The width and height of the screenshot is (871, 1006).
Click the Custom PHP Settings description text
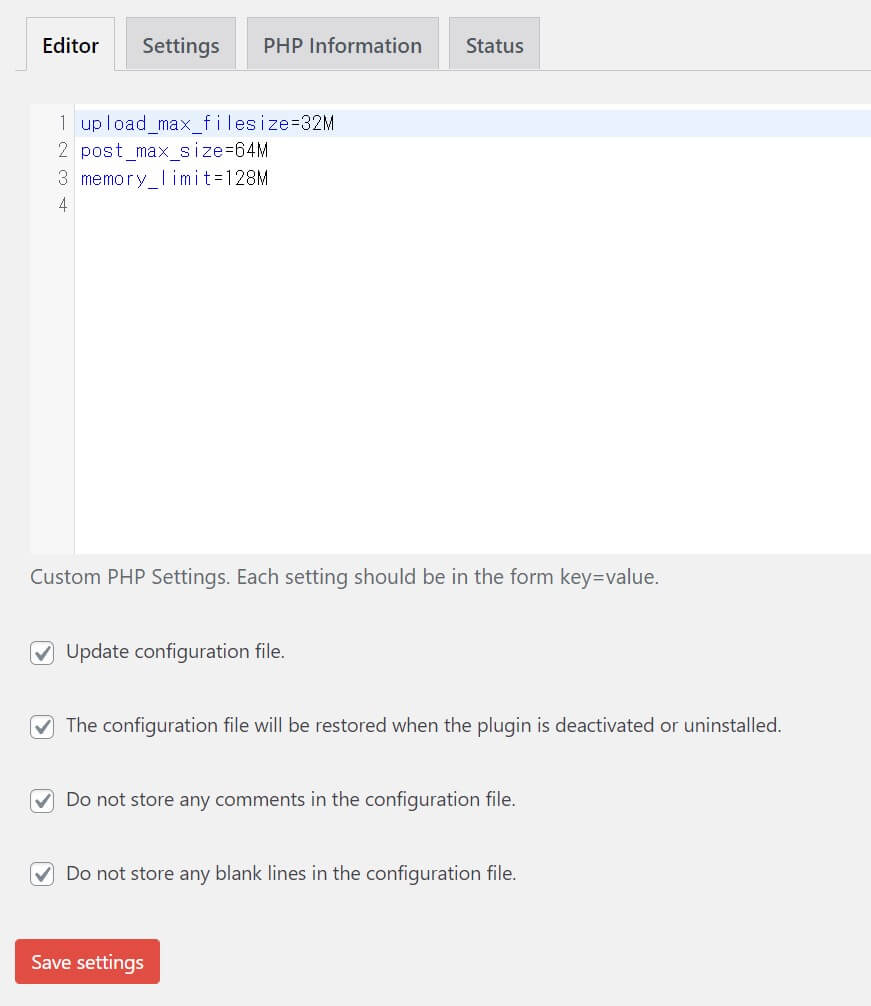[x=344, y=577]
